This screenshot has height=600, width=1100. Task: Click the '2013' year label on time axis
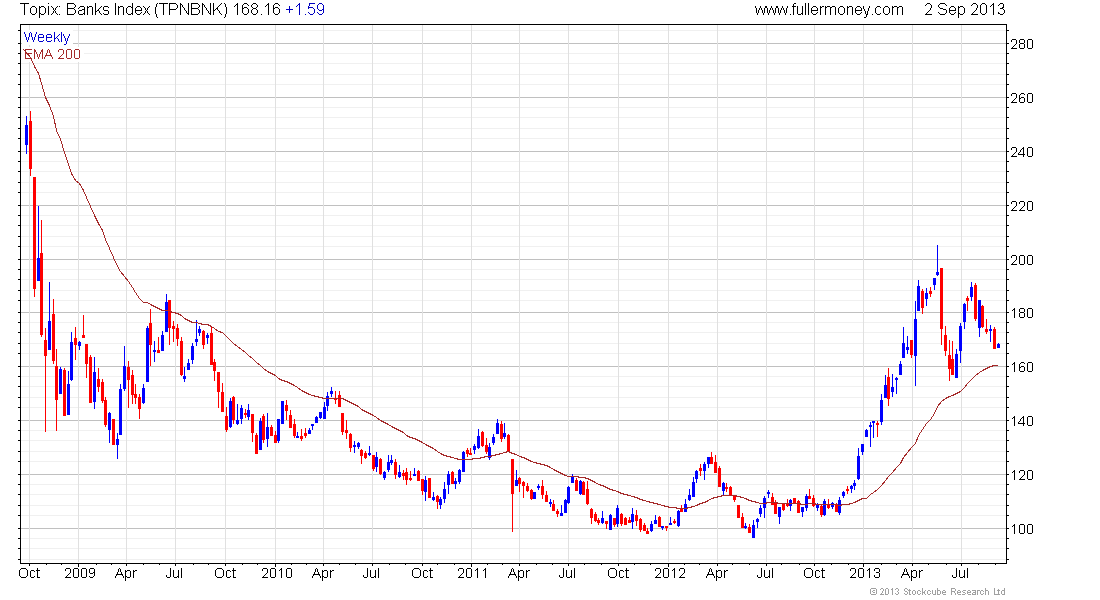pos(865,573)
